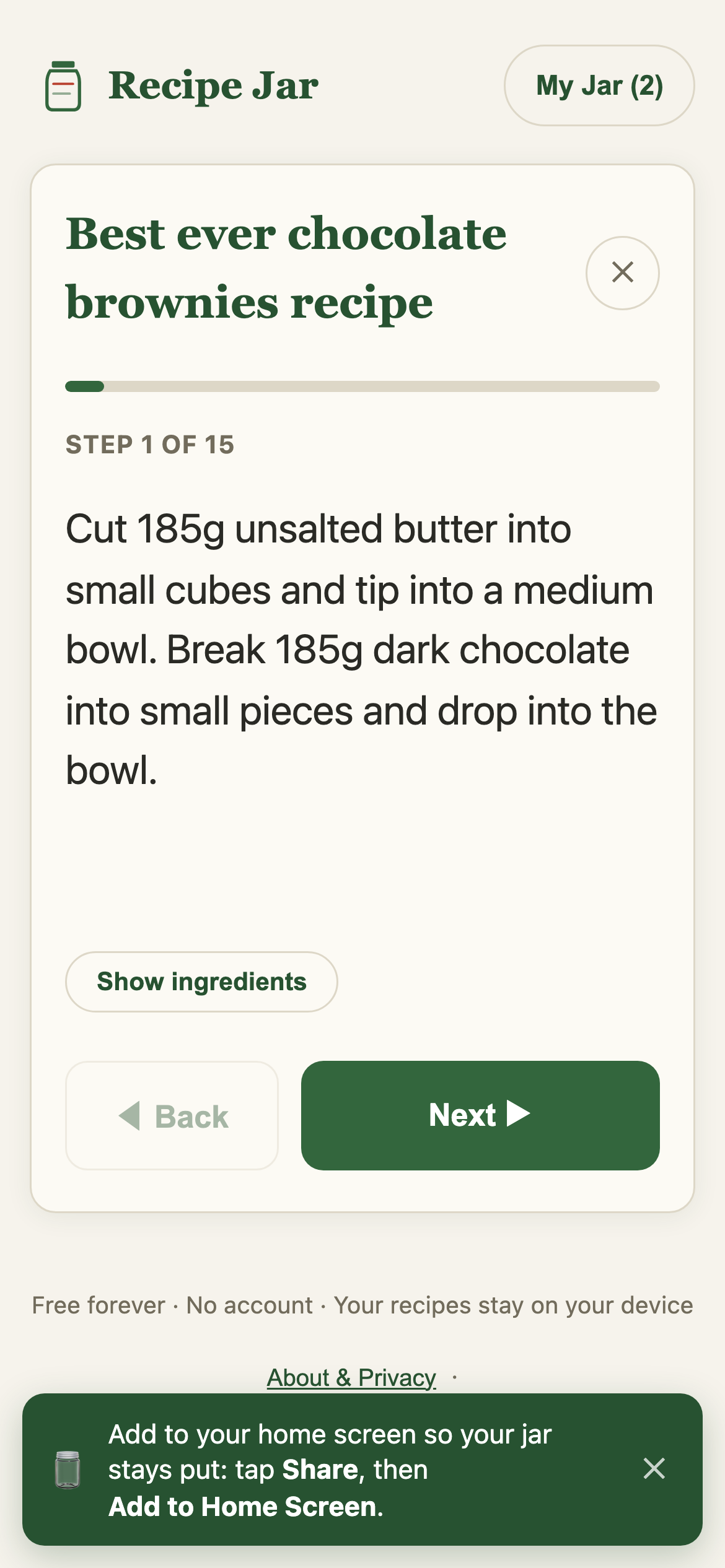This screenshot has width=725, height=1568.
Task: Click the jar icon in the green banner
Action: pyautogui.click(x=68, y=1469)
